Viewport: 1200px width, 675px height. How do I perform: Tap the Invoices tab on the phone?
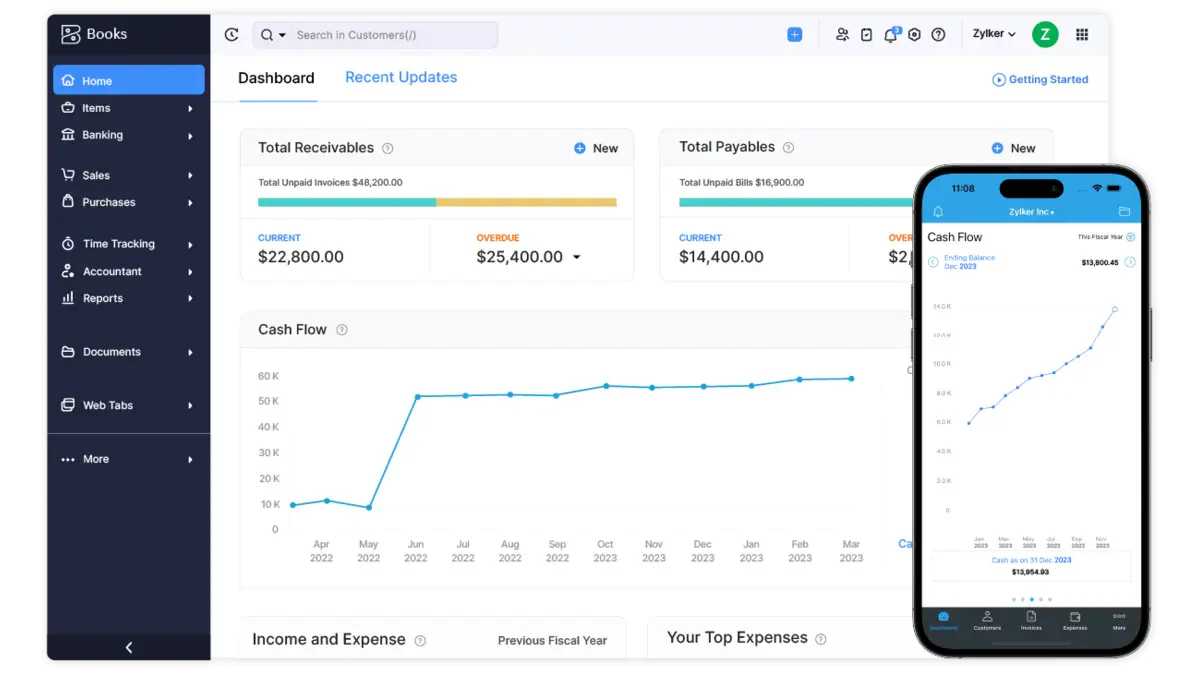1031,620
